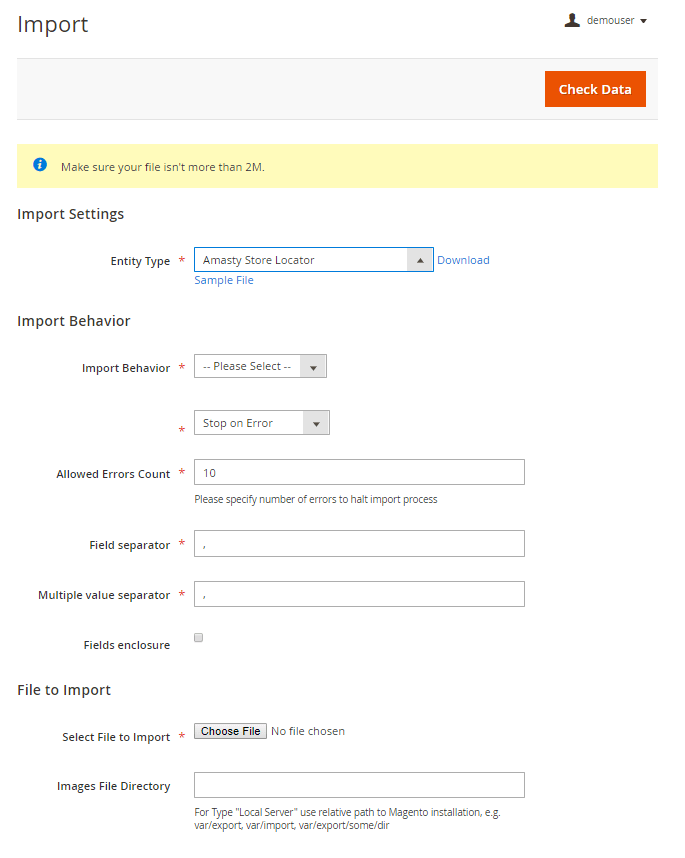Viewport: 685px width, 858px height.
Task: Click the Download link
Action: (x=463, y=260)
